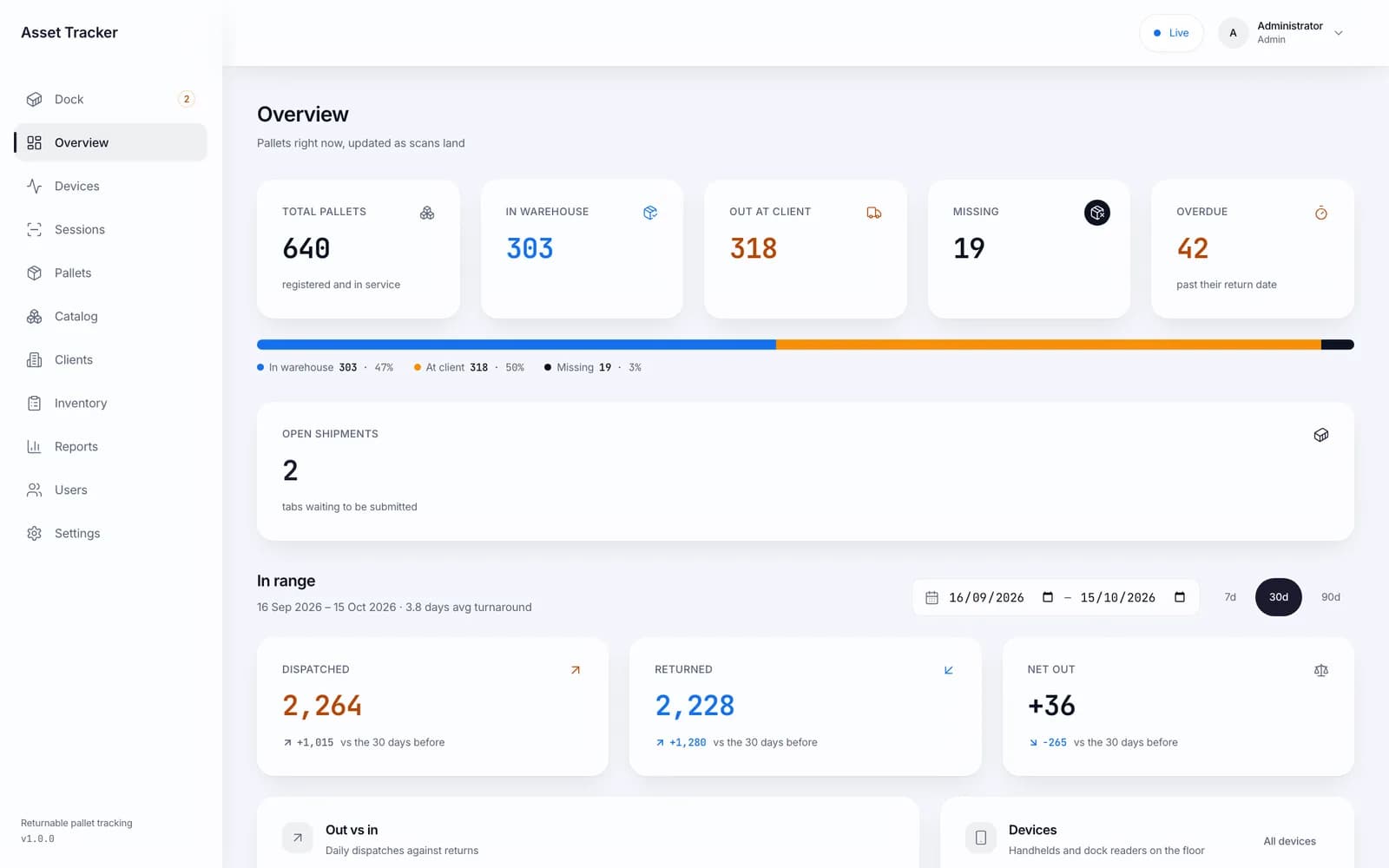Screen dimensions: 1389x868
Task: Click the In Warehouse package check icon
Action: coord(650,213)
